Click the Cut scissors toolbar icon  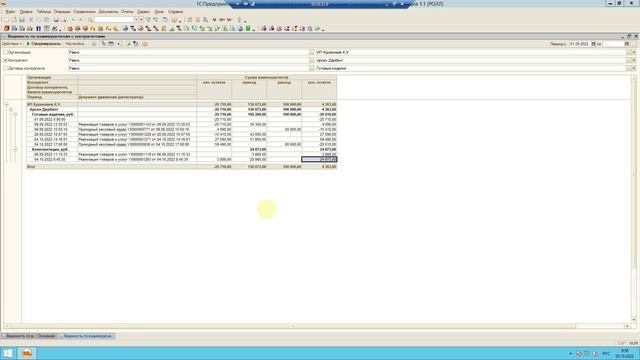click(31, 20)
